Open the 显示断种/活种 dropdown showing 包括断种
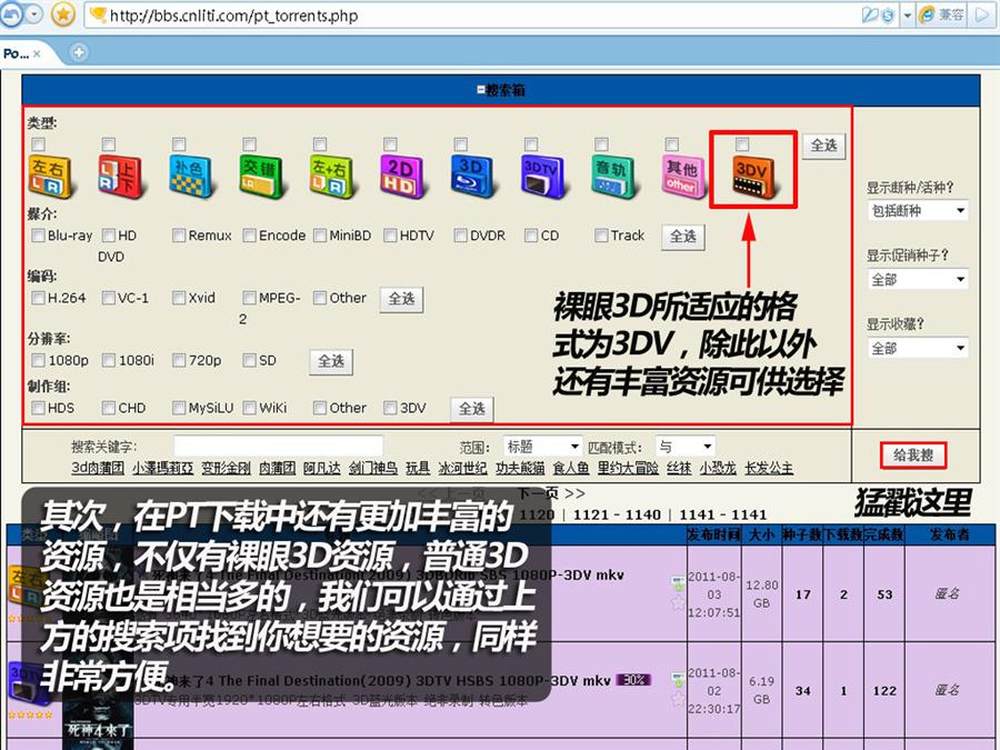 click(918, 211)
